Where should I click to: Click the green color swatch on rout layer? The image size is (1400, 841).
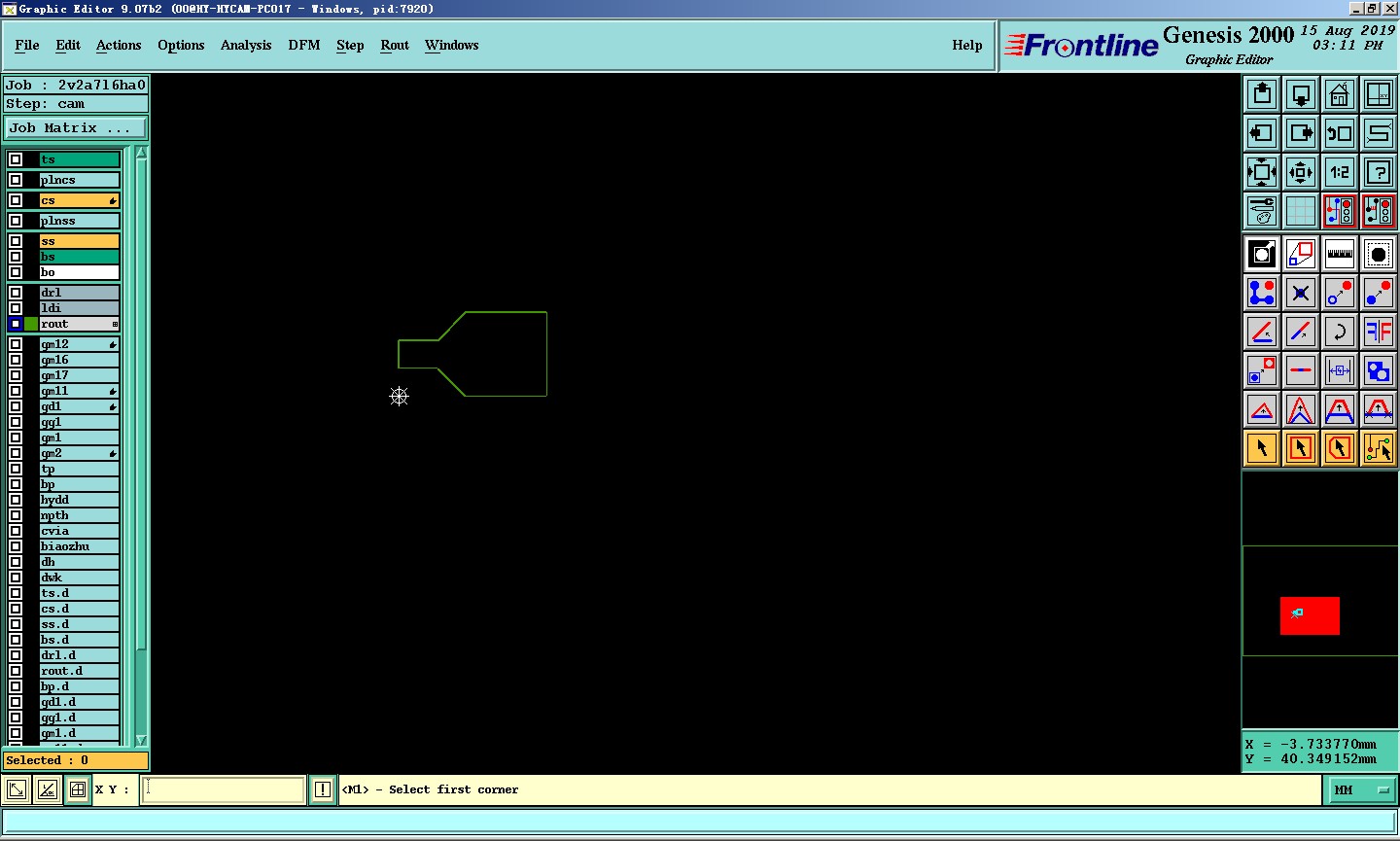31,324
